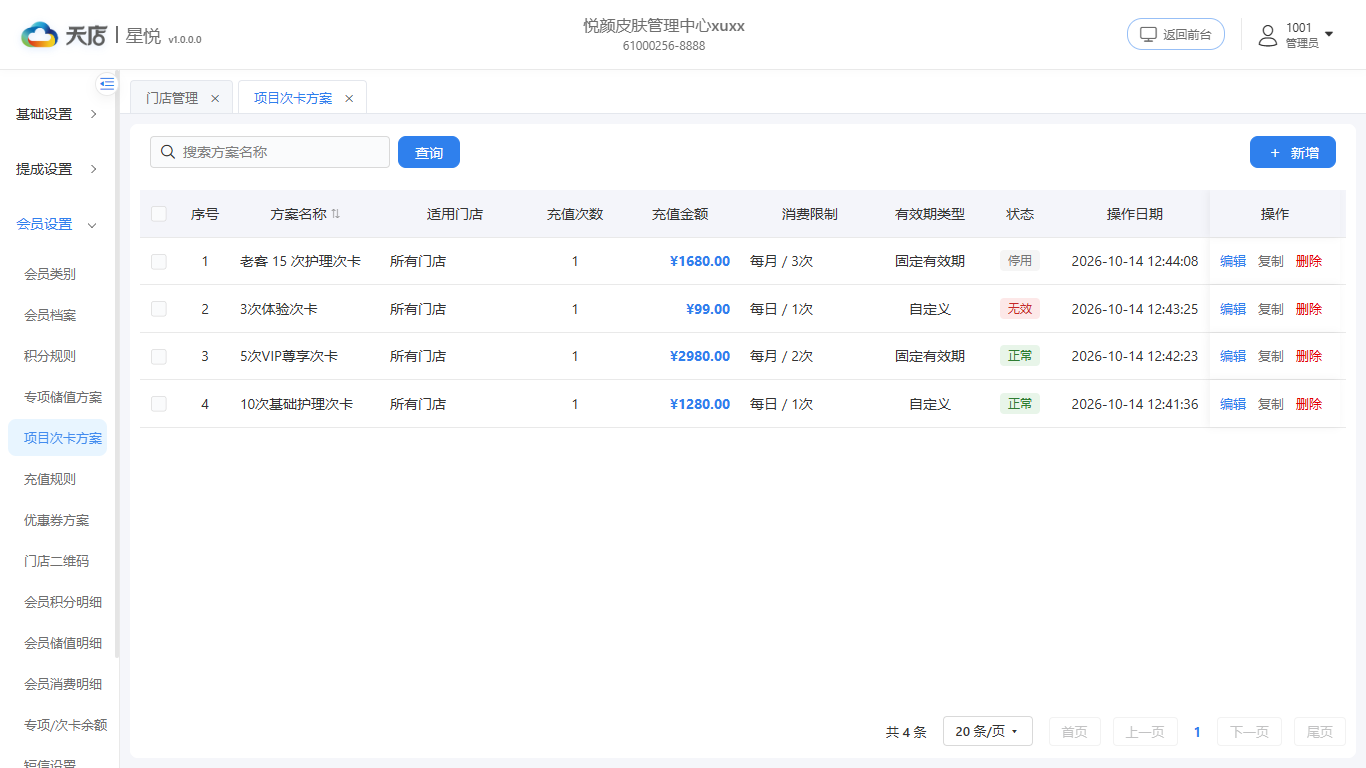Close the 项目次卡方案 tab
The image size is (1366, 768).
tap(349, 98)
